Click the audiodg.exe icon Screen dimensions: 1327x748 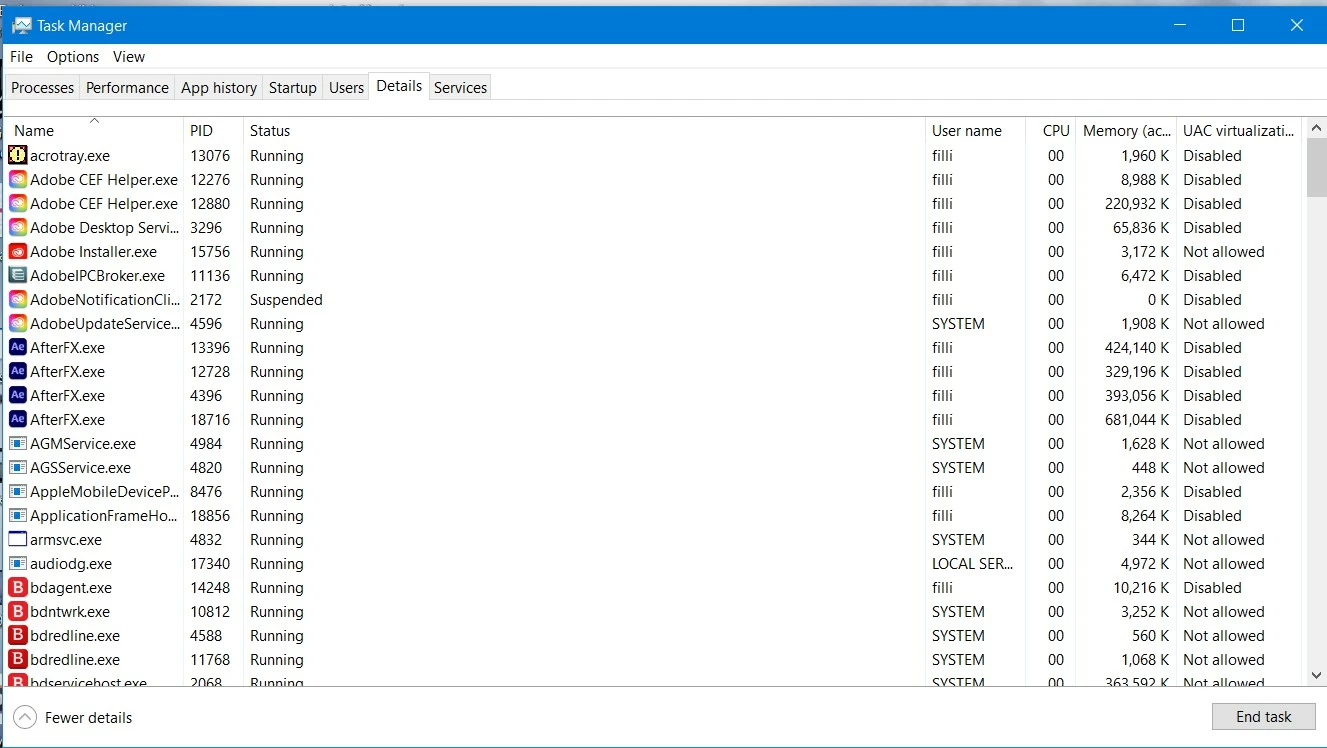(17, 563)
